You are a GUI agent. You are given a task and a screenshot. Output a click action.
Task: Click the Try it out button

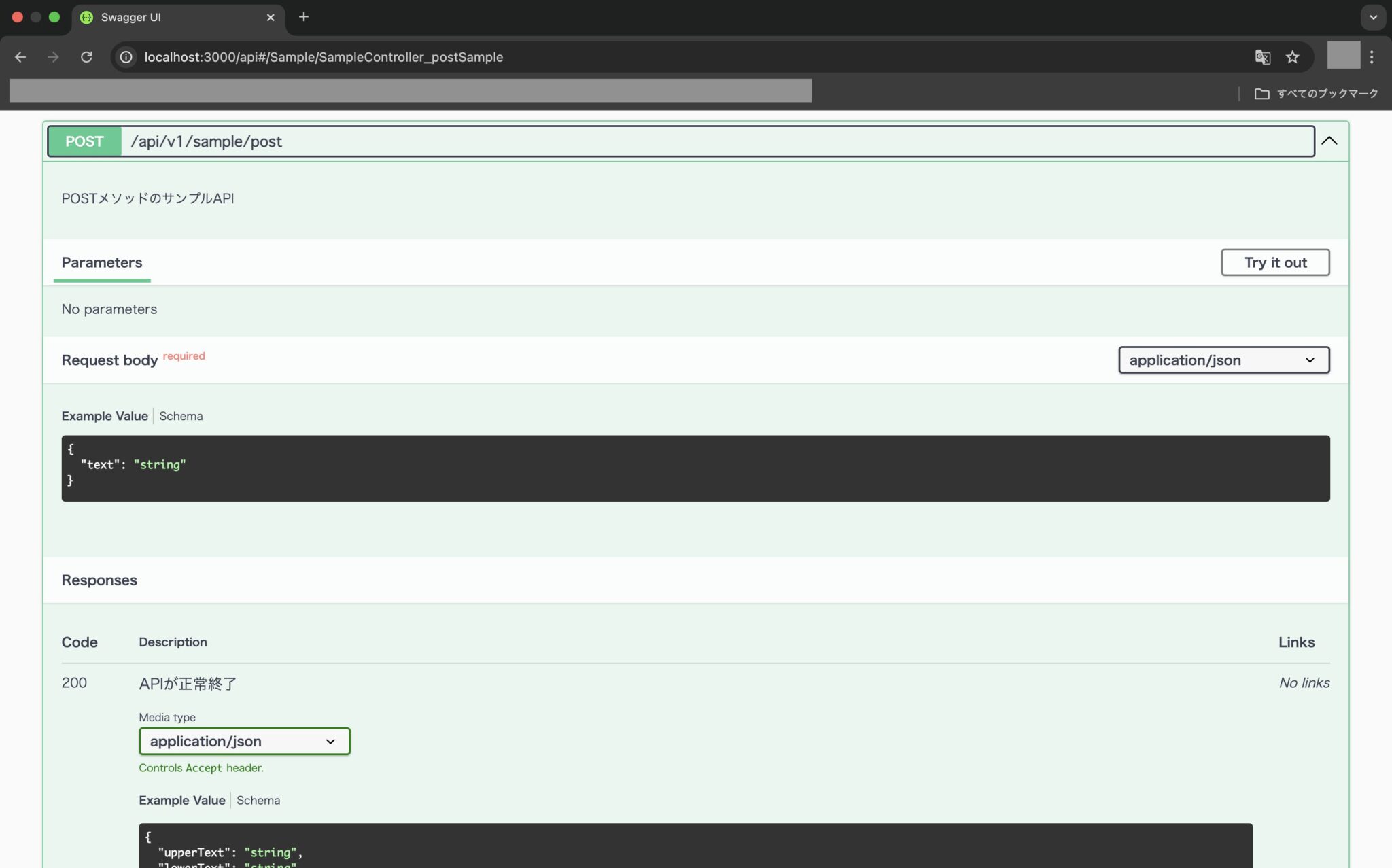click(1275, 262)
